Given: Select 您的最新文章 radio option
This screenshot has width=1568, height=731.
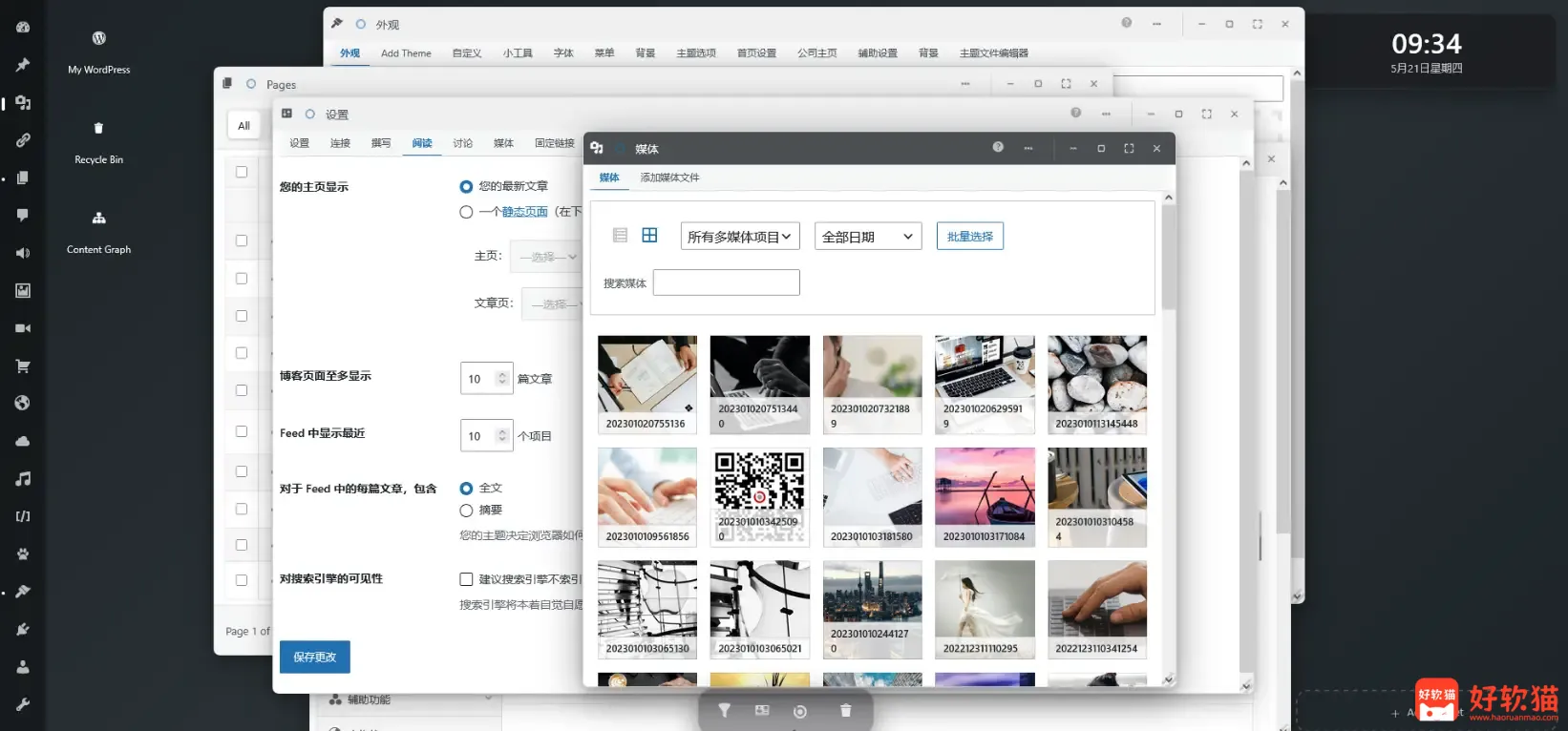Looking at the screenshot, I should 466,187.
